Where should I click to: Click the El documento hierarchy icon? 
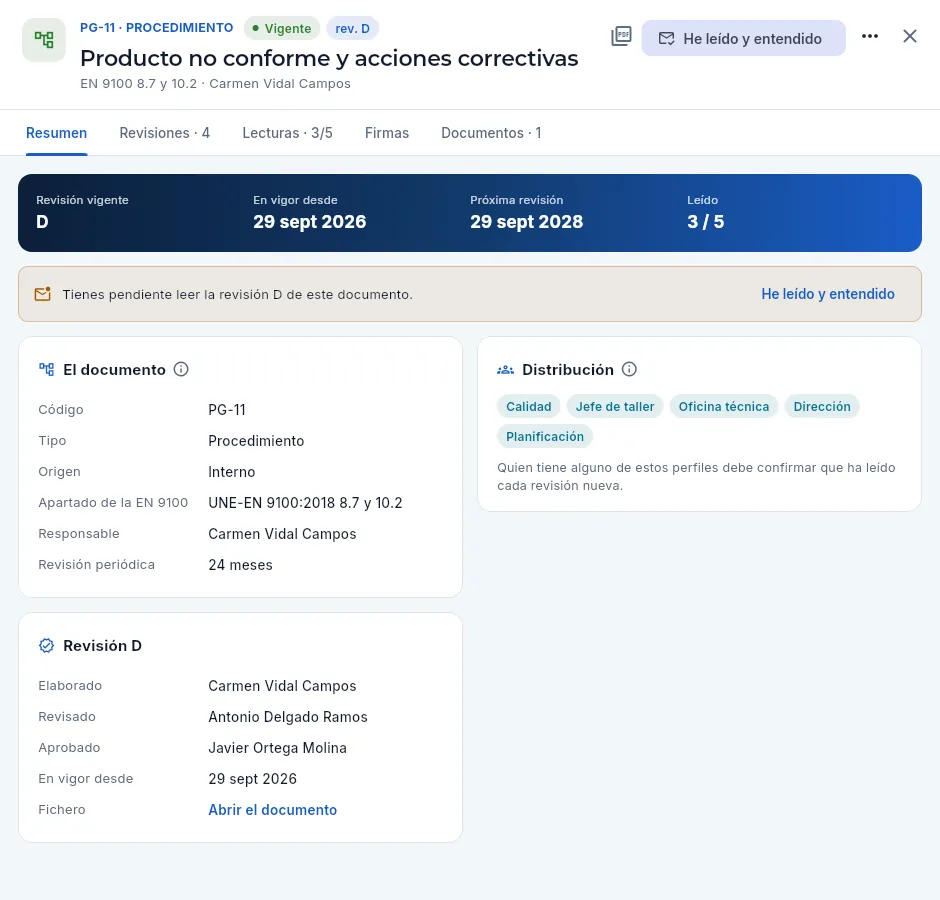46,369
